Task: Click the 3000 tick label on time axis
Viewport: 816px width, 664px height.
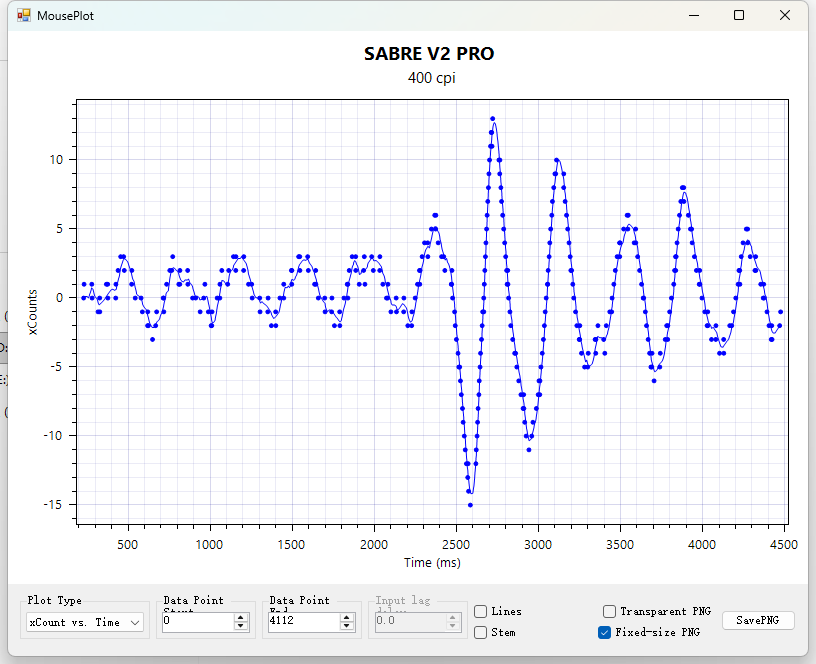Action: point(538,545)
